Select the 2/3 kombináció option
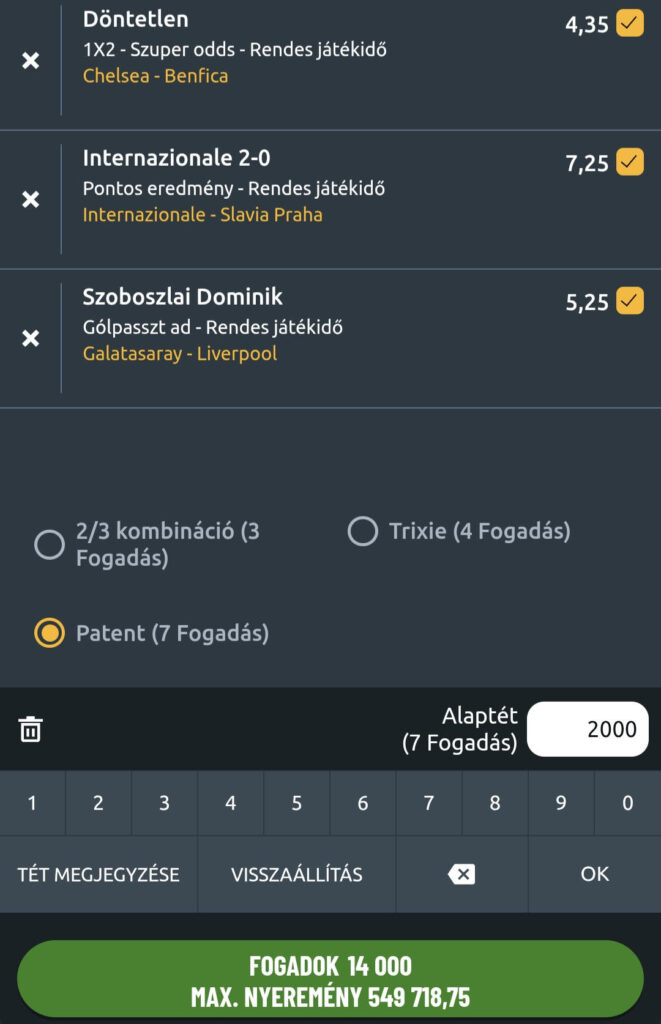Image resolution: width=661 pixels, height=1024 pixels. point(49,545)
